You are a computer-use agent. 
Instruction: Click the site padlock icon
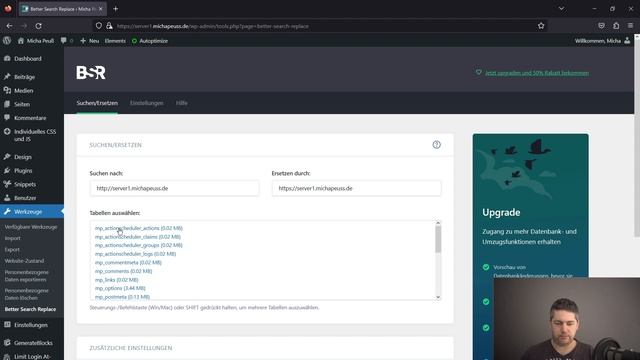109,26
